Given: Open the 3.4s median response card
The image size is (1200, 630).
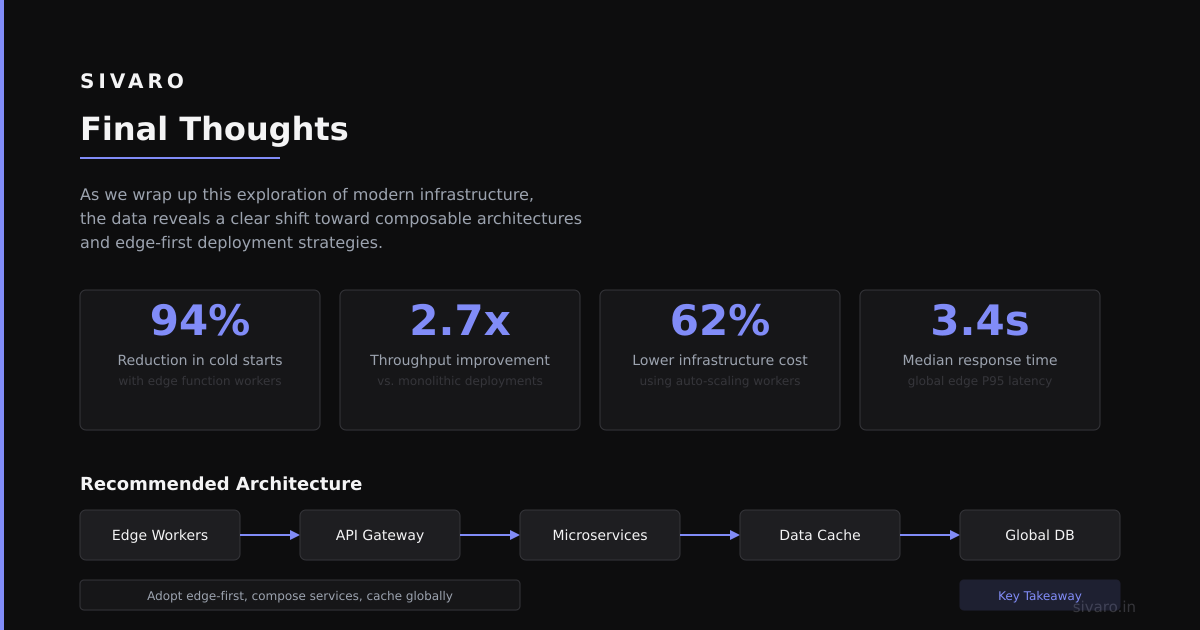Looking at the screenshot, I should [x=980, y=360].
